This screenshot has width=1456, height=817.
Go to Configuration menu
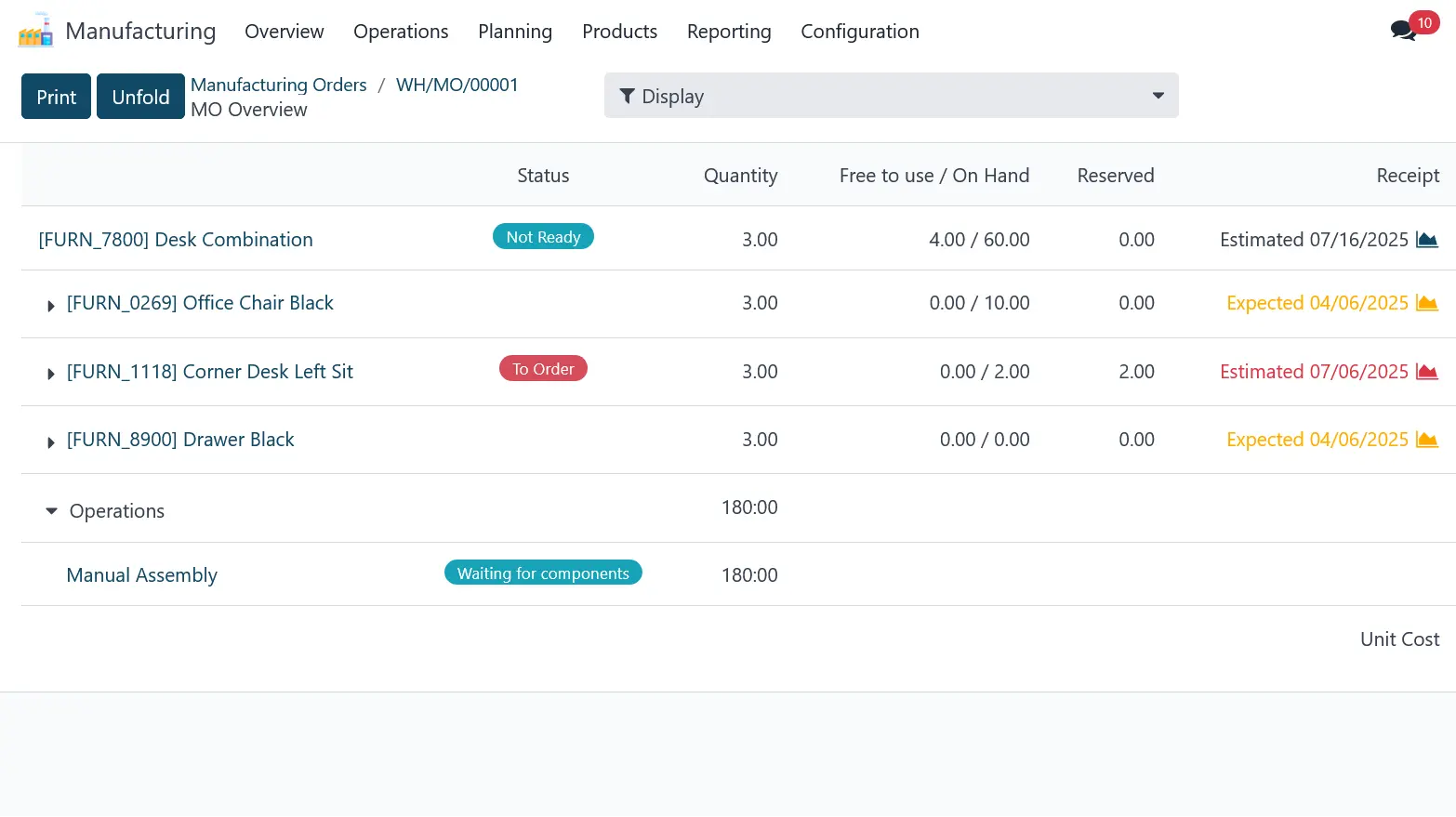859,32
